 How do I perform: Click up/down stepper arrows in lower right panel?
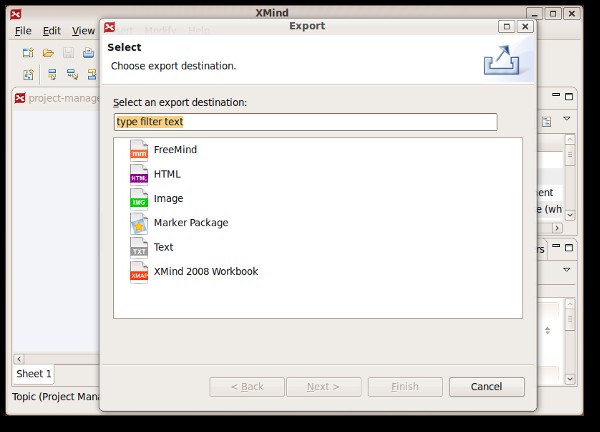coord(548,331)
